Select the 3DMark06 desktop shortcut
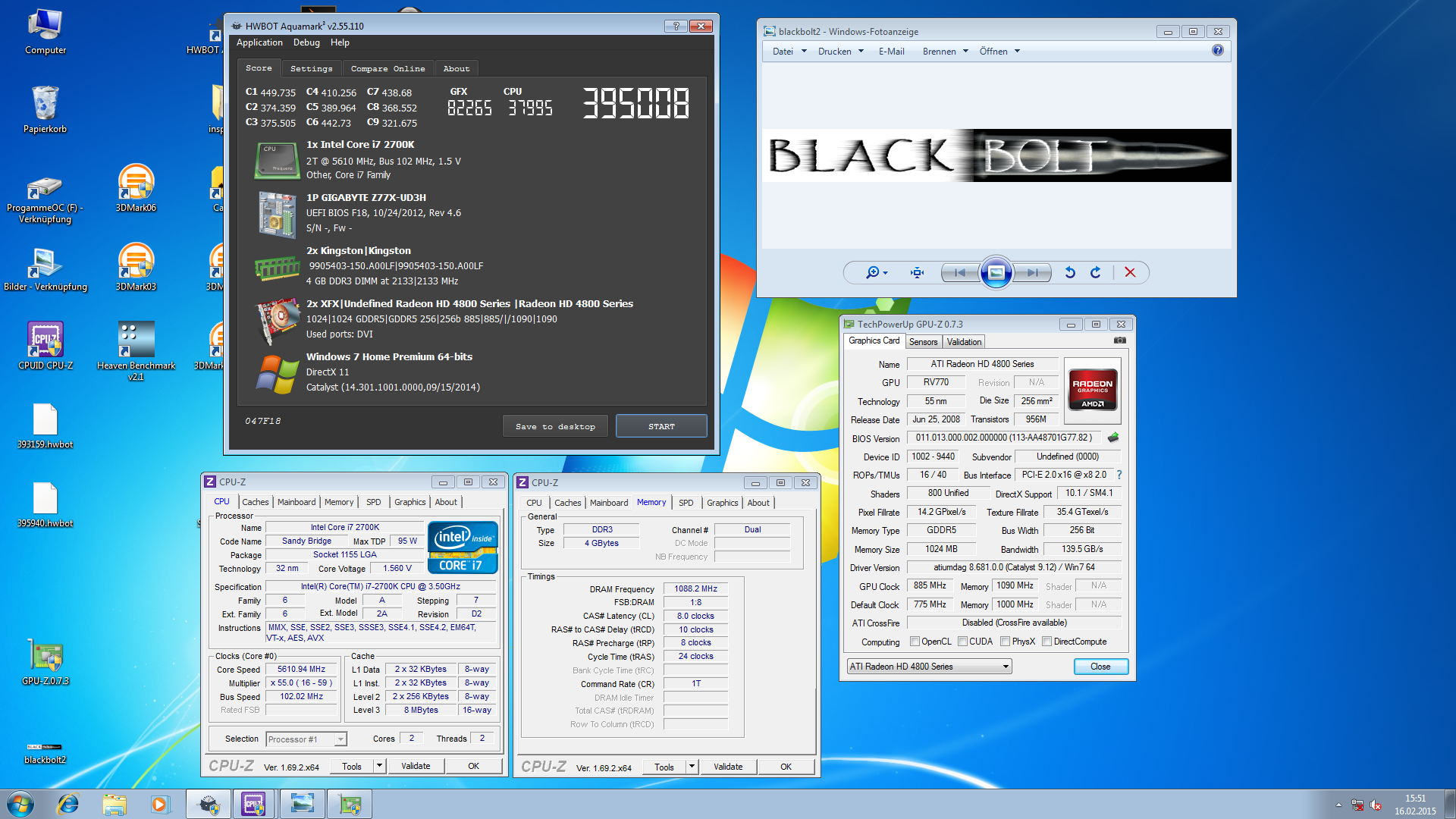The image size is (1456, 819). coord(136,188)
